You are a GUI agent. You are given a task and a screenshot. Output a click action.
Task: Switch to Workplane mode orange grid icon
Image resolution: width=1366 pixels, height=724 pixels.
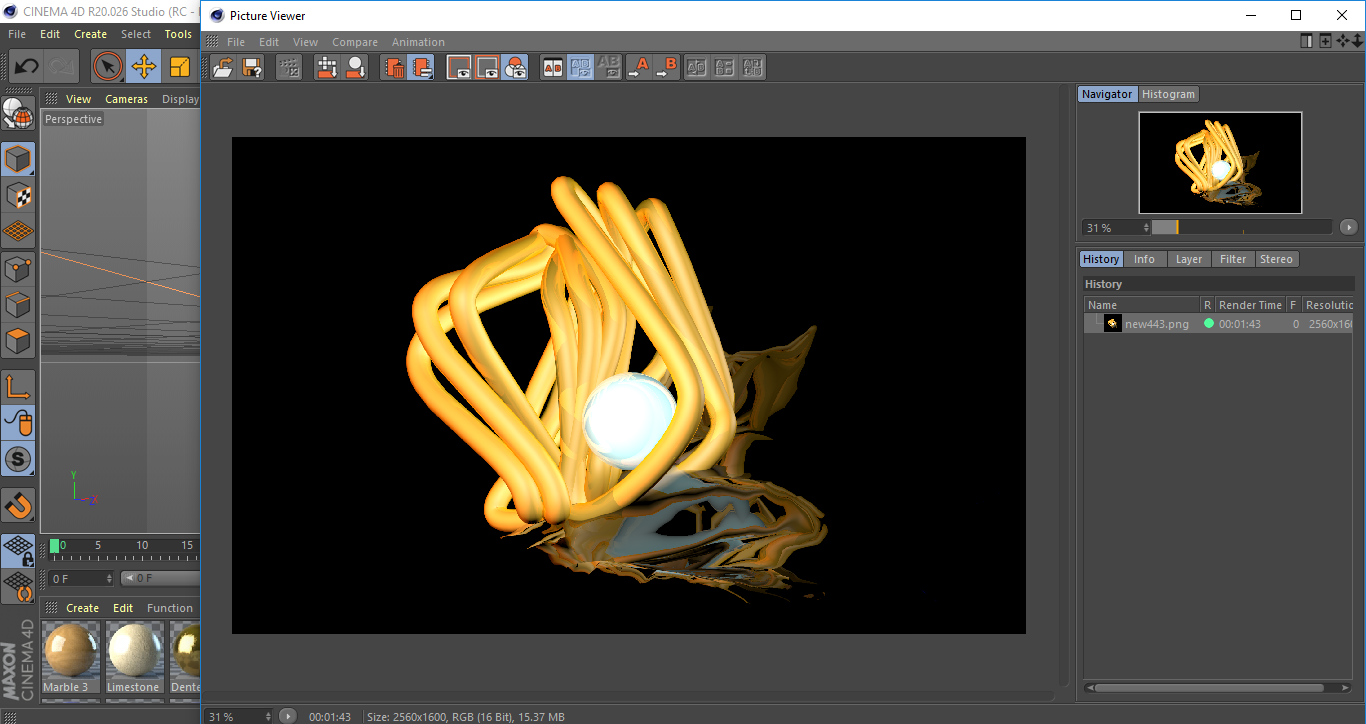point(18,231)
